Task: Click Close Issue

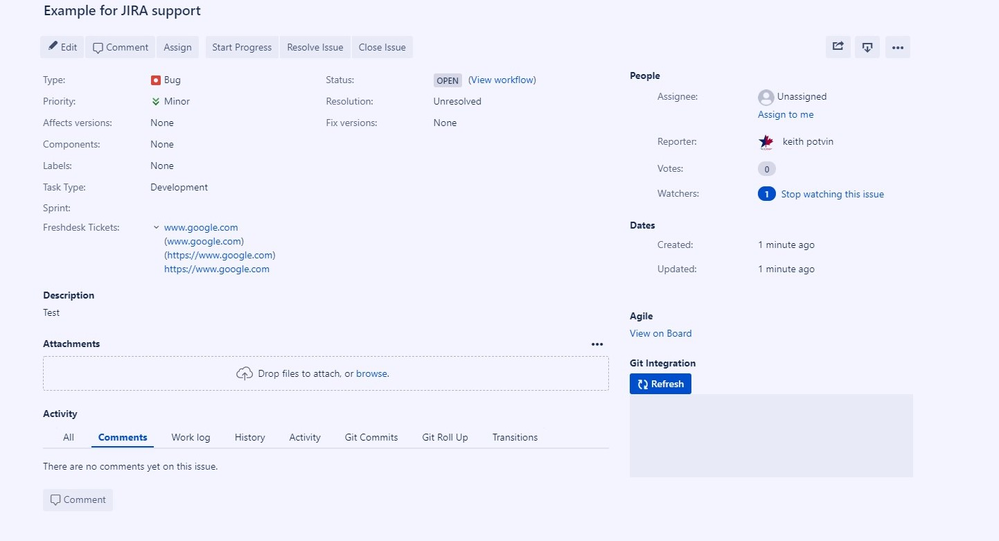Action: [x=382, y=47]
